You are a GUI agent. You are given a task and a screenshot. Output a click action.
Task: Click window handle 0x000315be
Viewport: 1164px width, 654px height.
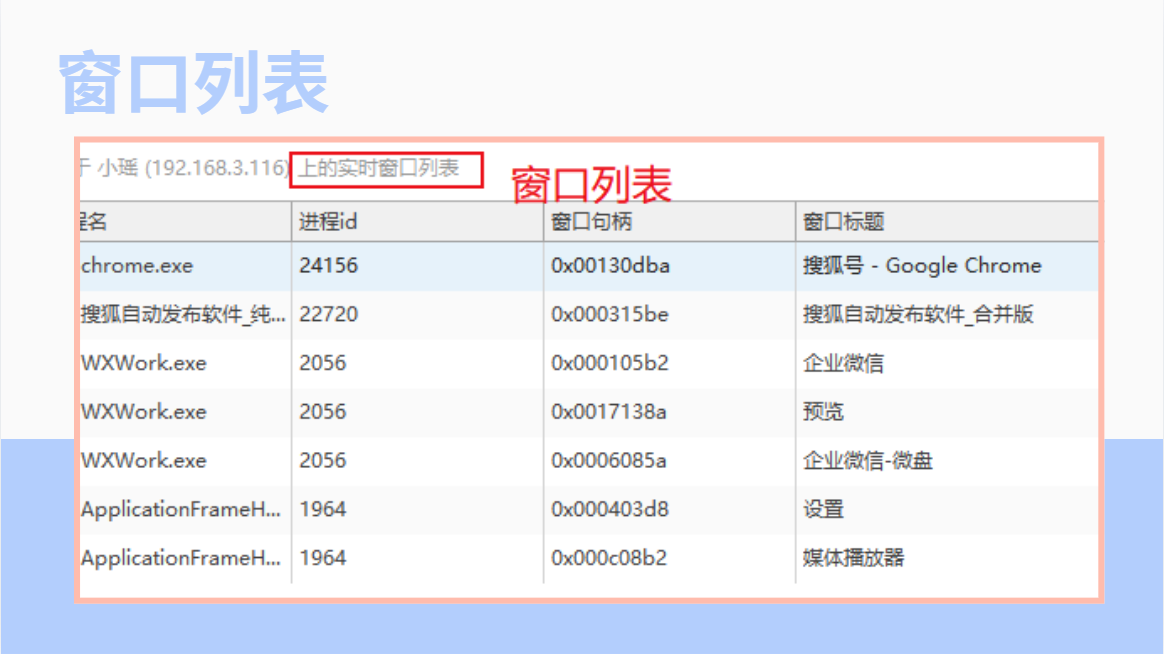pyautogui.click(x=609, y=315)
